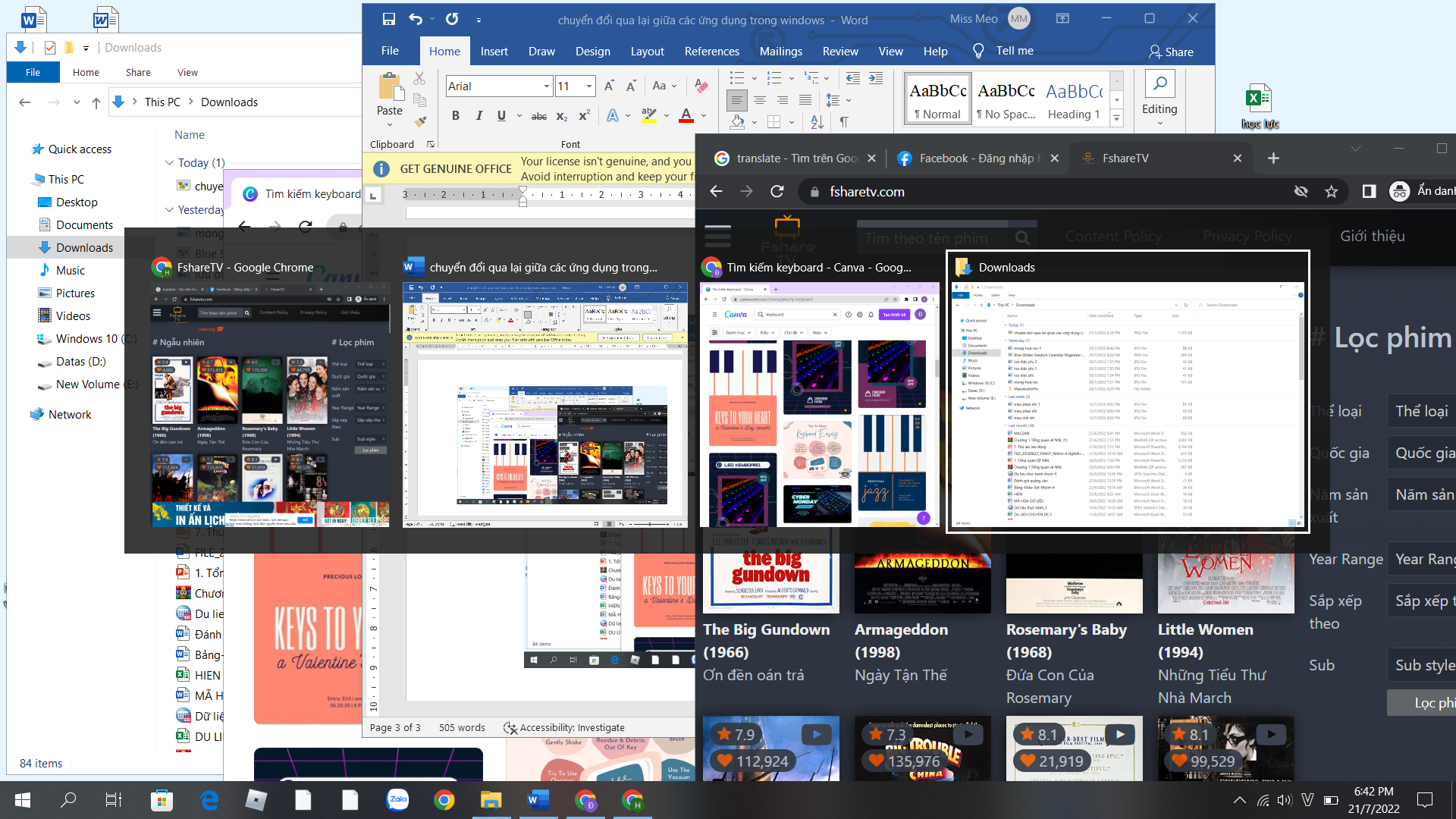Select the Downloads window thumbnail in switcher

pos(1128,391)
